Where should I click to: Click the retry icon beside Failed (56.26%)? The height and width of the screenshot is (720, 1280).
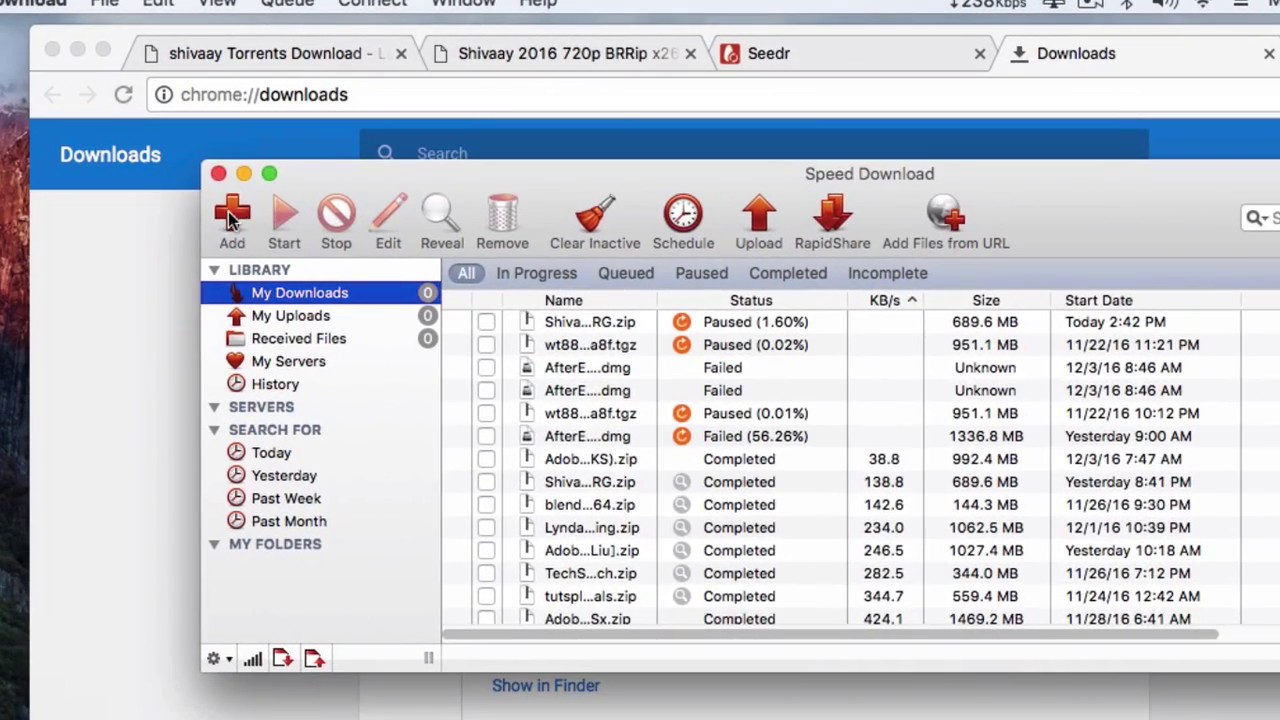(681, 436)
